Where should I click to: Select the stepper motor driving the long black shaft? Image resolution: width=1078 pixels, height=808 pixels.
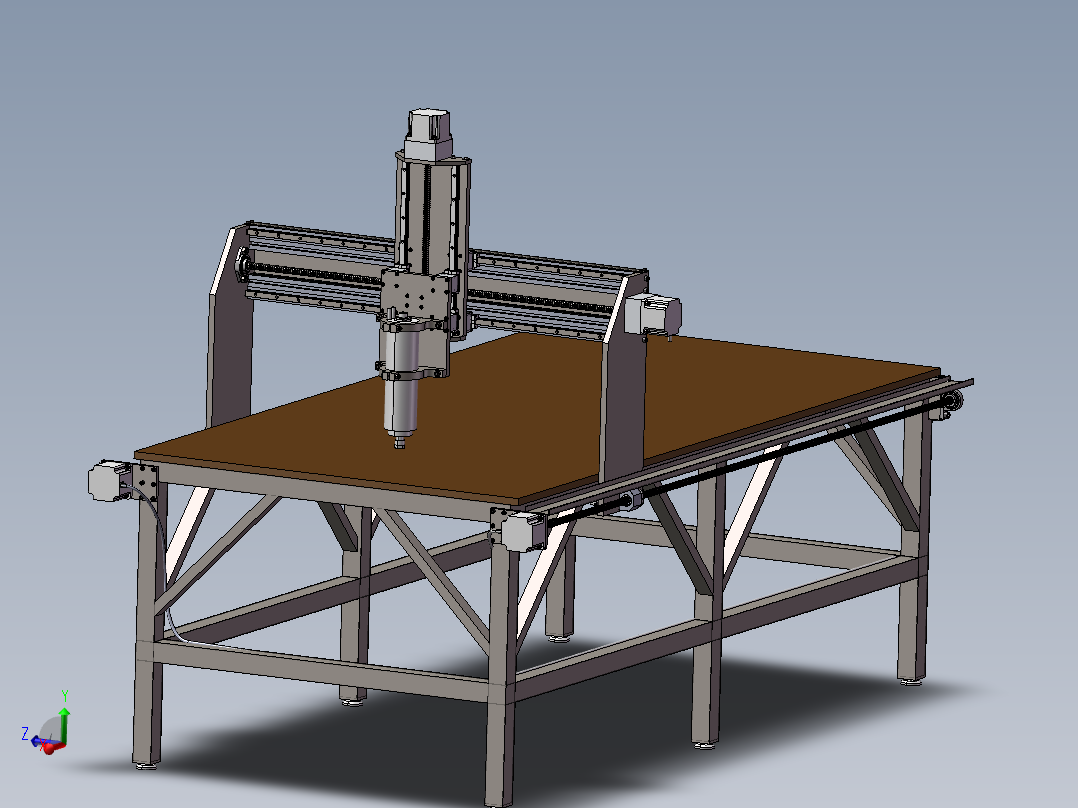coord(524,532)
